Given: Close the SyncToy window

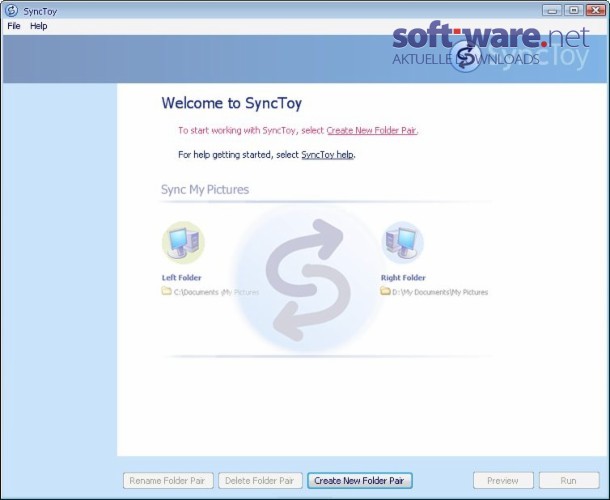Looking at the screenshot, I should pyautogui.click(x=596, y=10).
